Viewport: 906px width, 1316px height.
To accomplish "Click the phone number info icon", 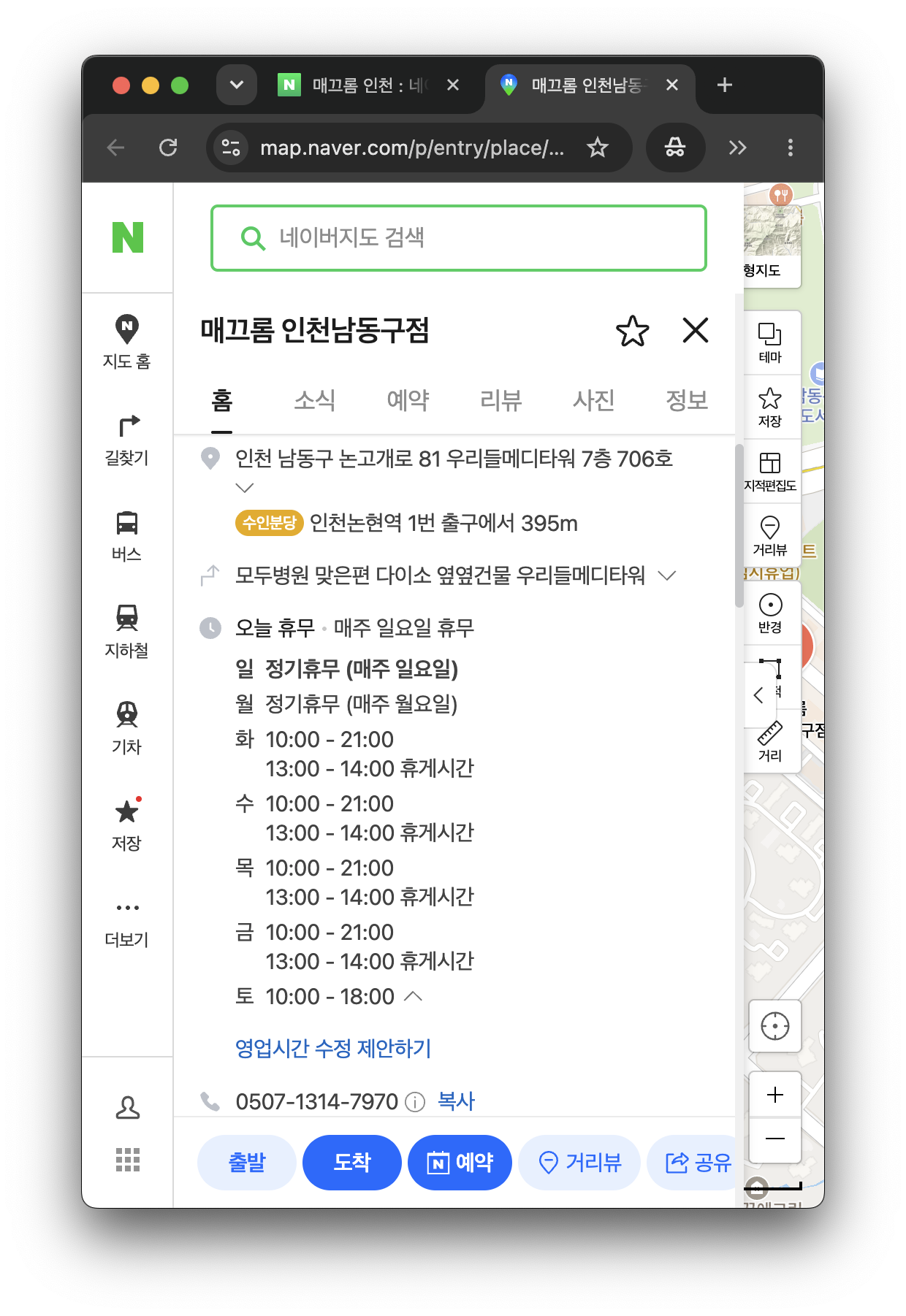I will (415, 1102).
